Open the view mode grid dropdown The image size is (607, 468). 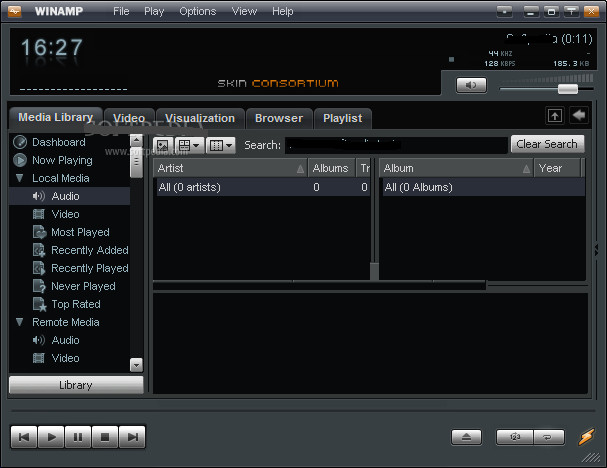coord(189,146)
